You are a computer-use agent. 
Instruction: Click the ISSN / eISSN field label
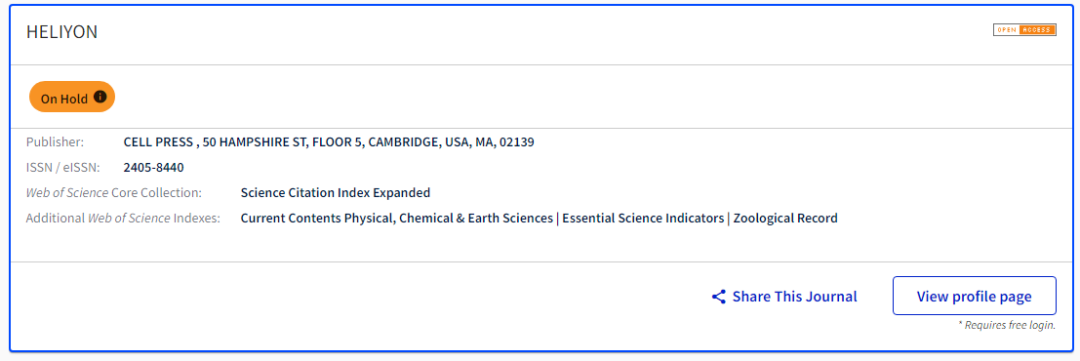(63, 167)
